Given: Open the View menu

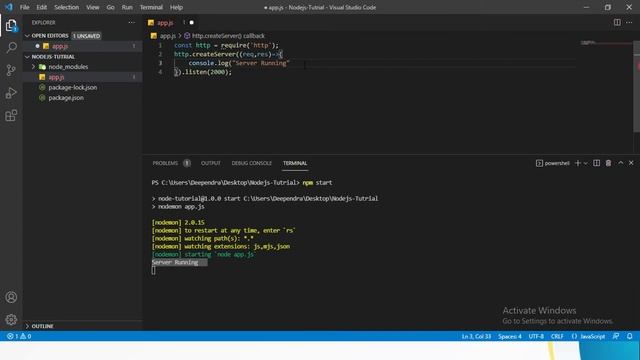Looking at the screenshot, I should [93, 7].
